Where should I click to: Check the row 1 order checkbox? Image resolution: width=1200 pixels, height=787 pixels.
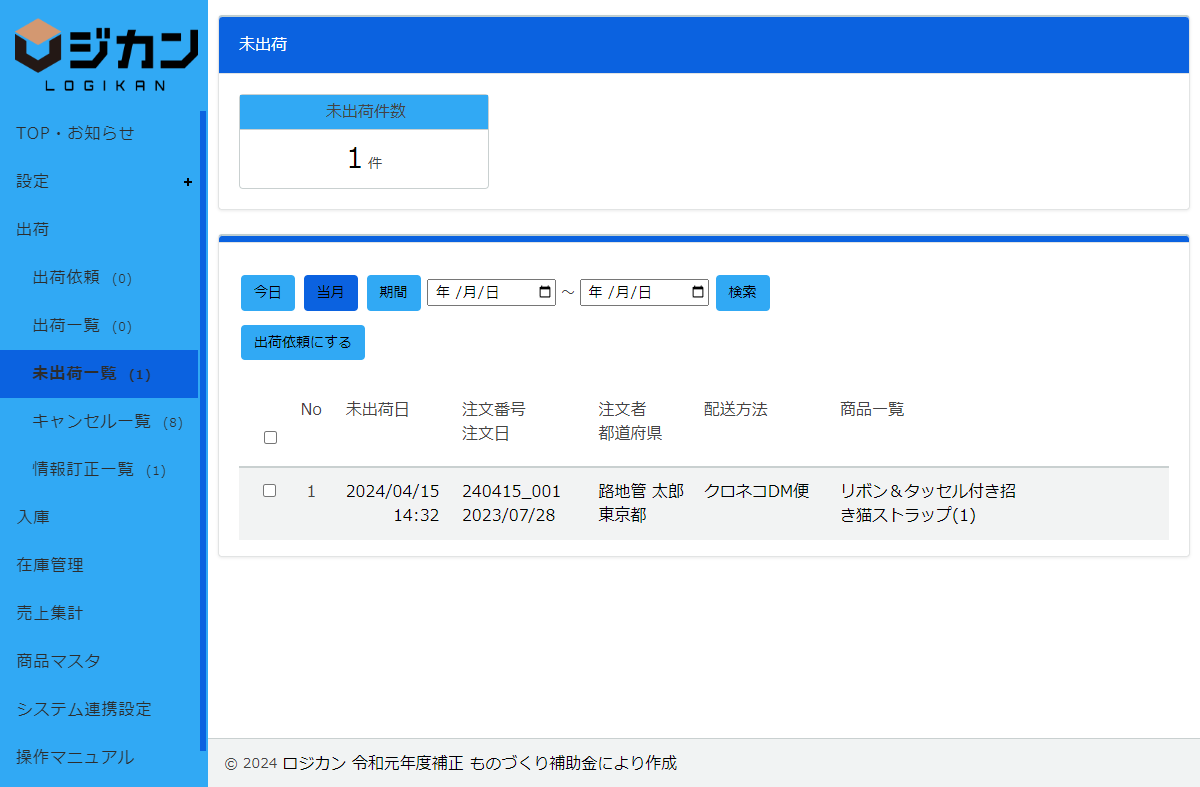pos(269,491)
